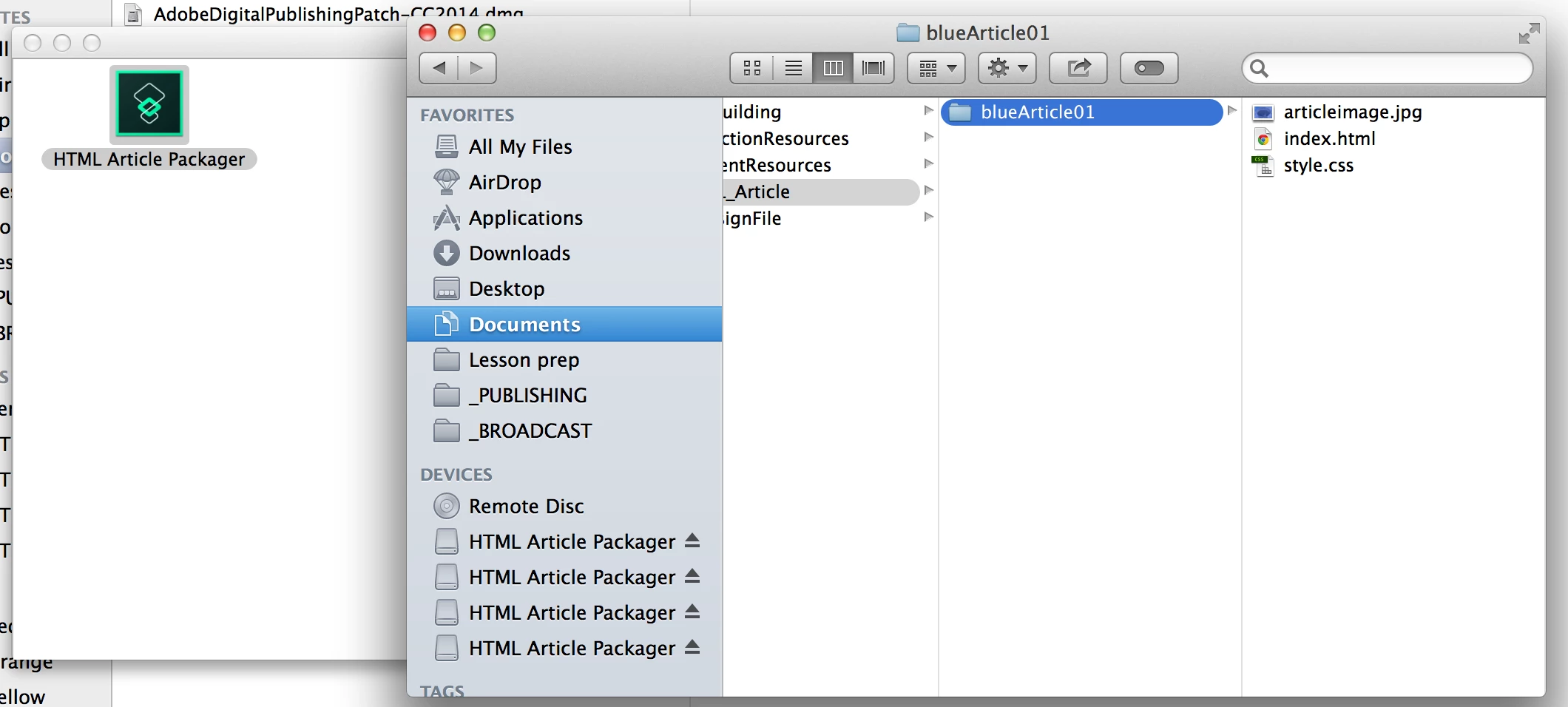This screenshot has width=1568, height=707.
Task: Open the Lesson prep folder
Action: (x=564, y=359)
